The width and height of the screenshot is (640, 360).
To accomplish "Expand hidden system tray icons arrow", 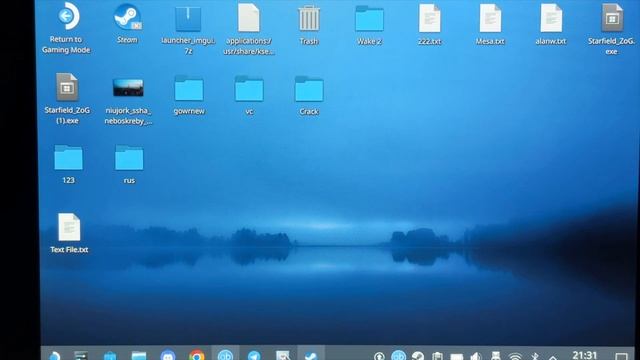I will (553, 357).
